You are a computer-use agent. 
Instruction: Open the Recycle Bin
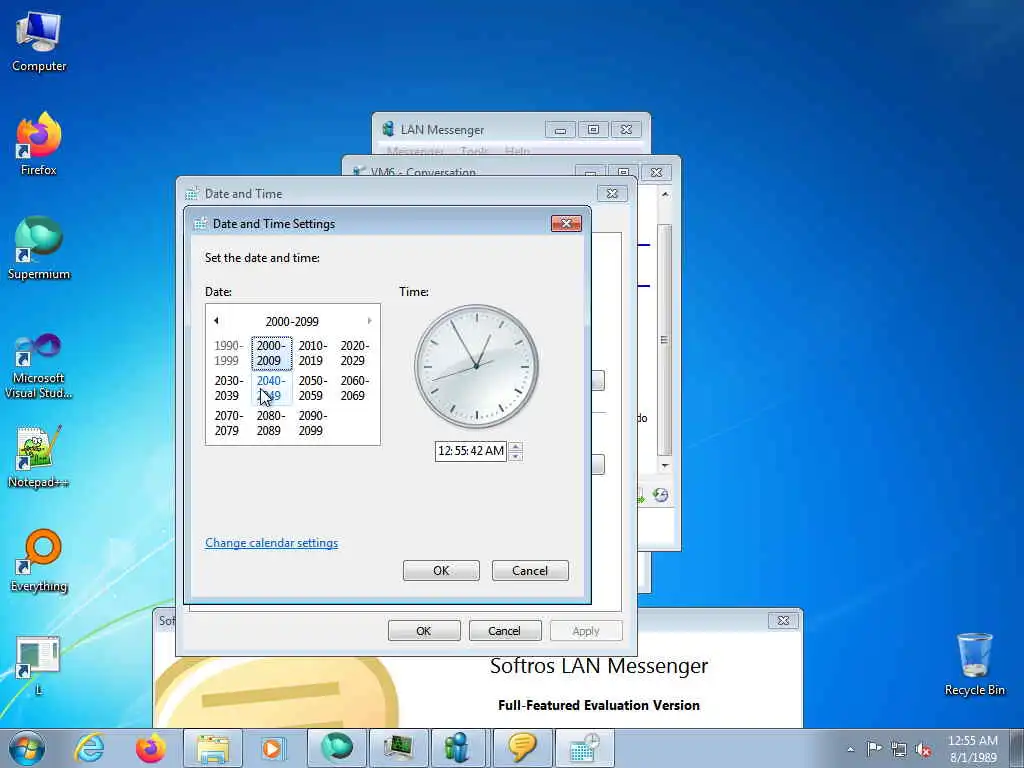point(974,664)
